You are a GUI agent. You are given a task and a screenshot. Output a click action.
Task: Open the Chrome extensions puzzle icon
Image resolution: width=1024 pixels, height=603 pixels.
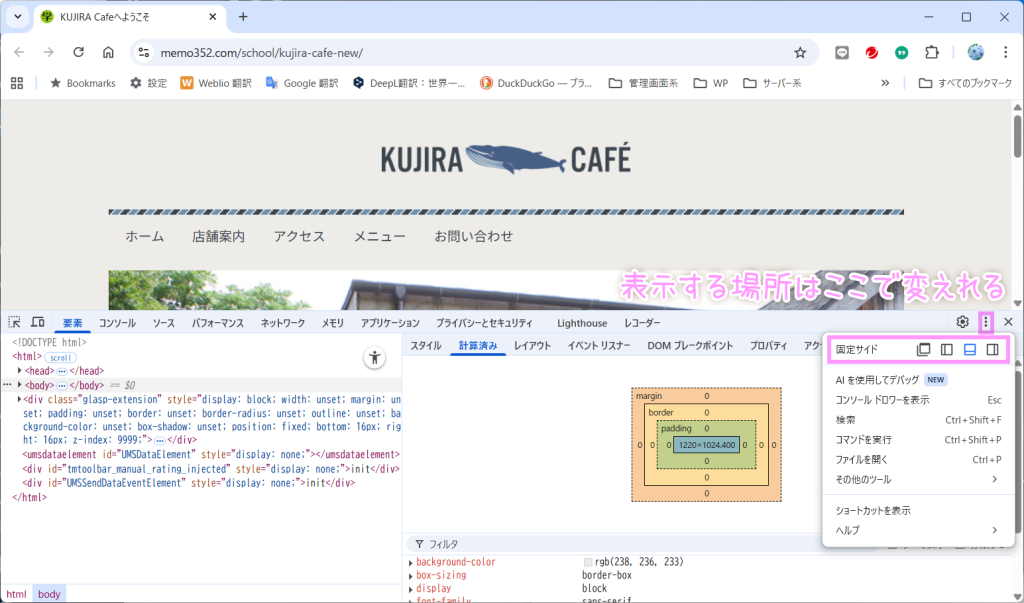(932, 52)
